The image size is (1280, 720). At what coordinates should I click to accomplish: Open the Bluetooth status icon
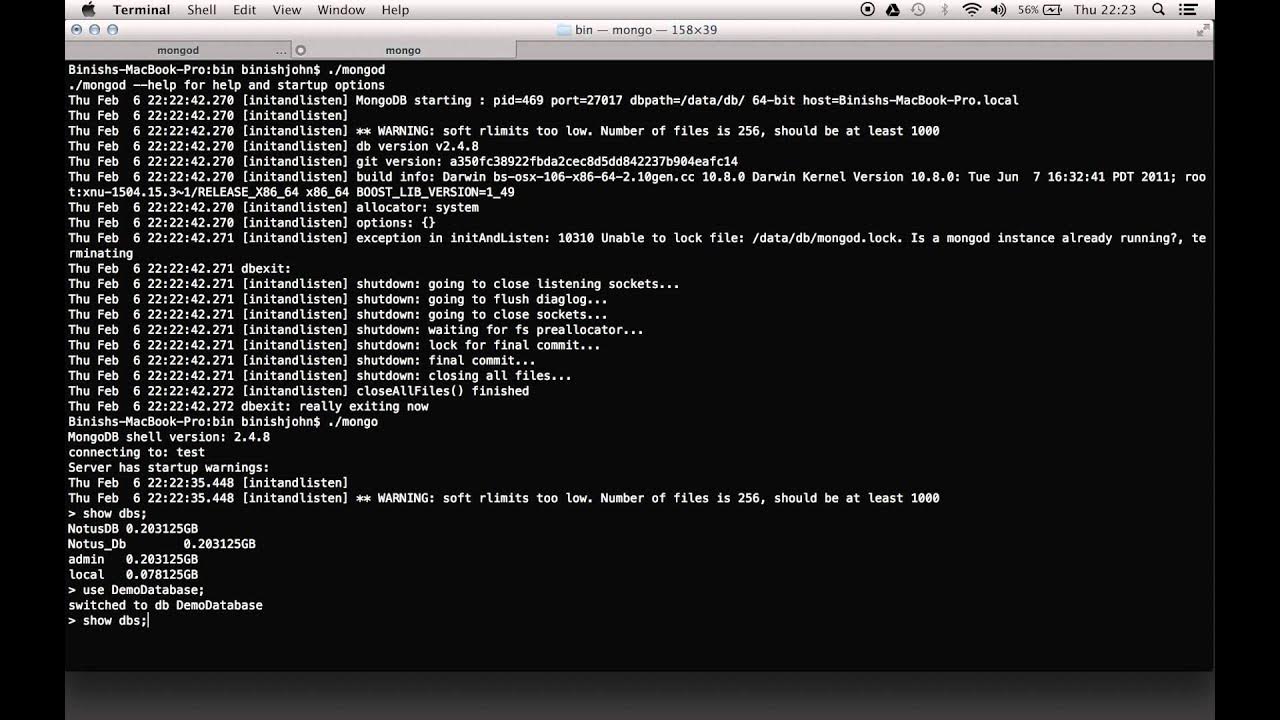point(945,10)
